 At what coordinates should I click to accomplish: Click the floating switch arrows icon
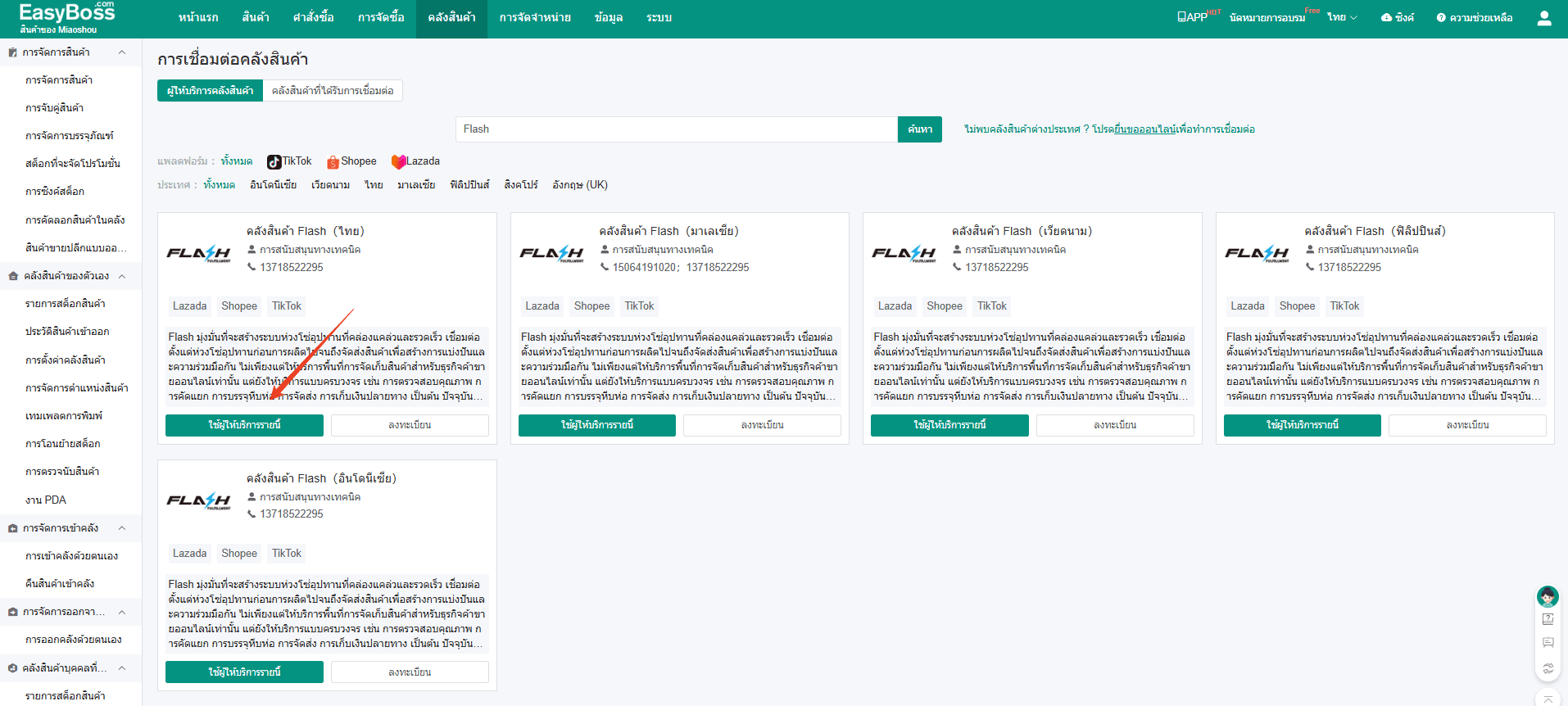click(1548, 668)
